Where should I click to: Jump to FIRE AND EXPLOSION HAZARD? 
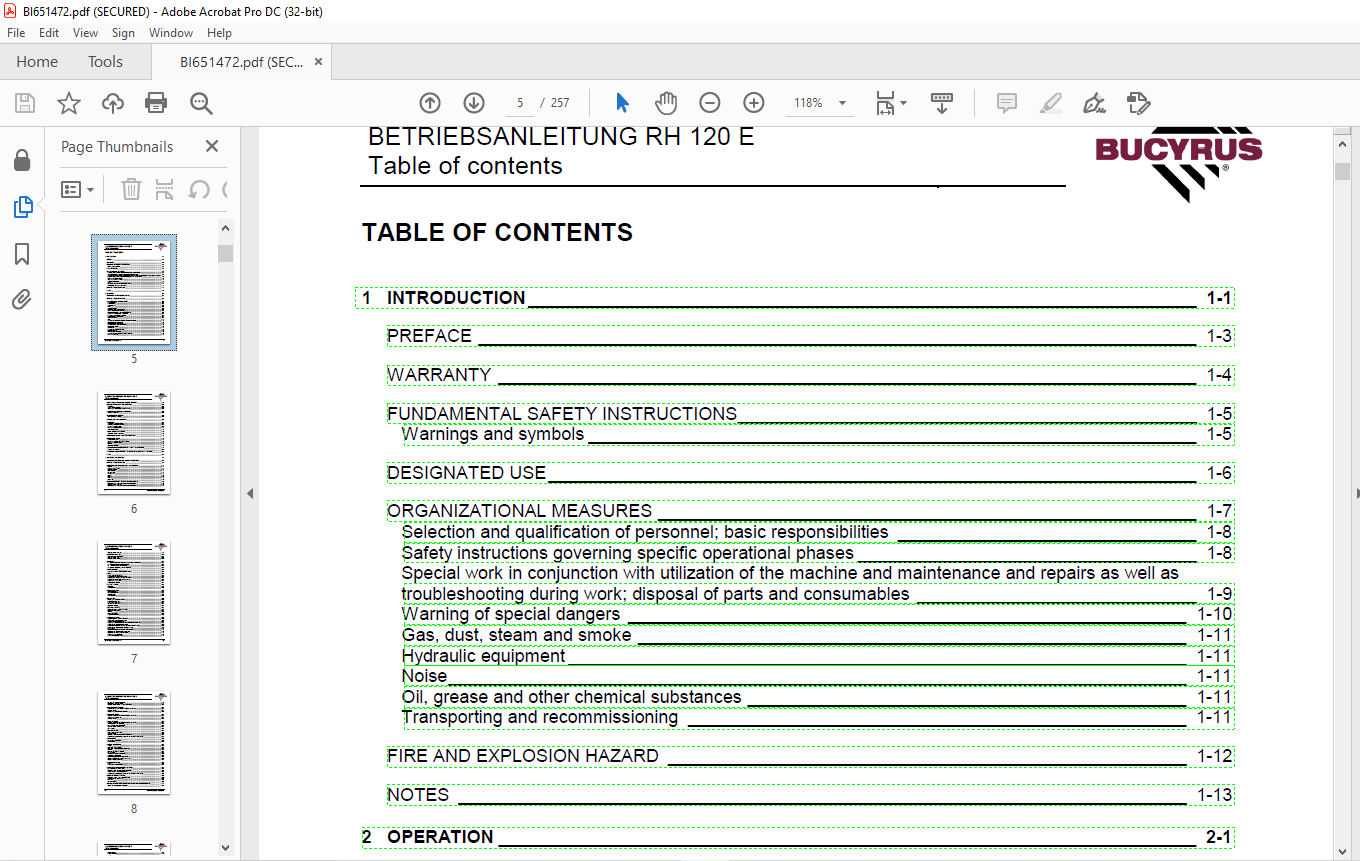(811, 756)
